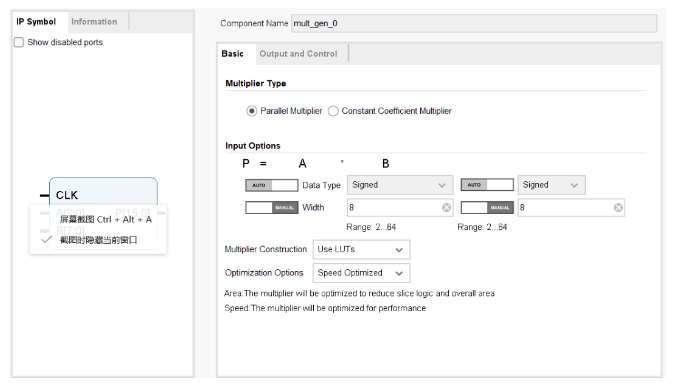The width and height of the screenshot is (675, 387).
Task: Switch to the Output and Control tab
Action: point(298,54)
